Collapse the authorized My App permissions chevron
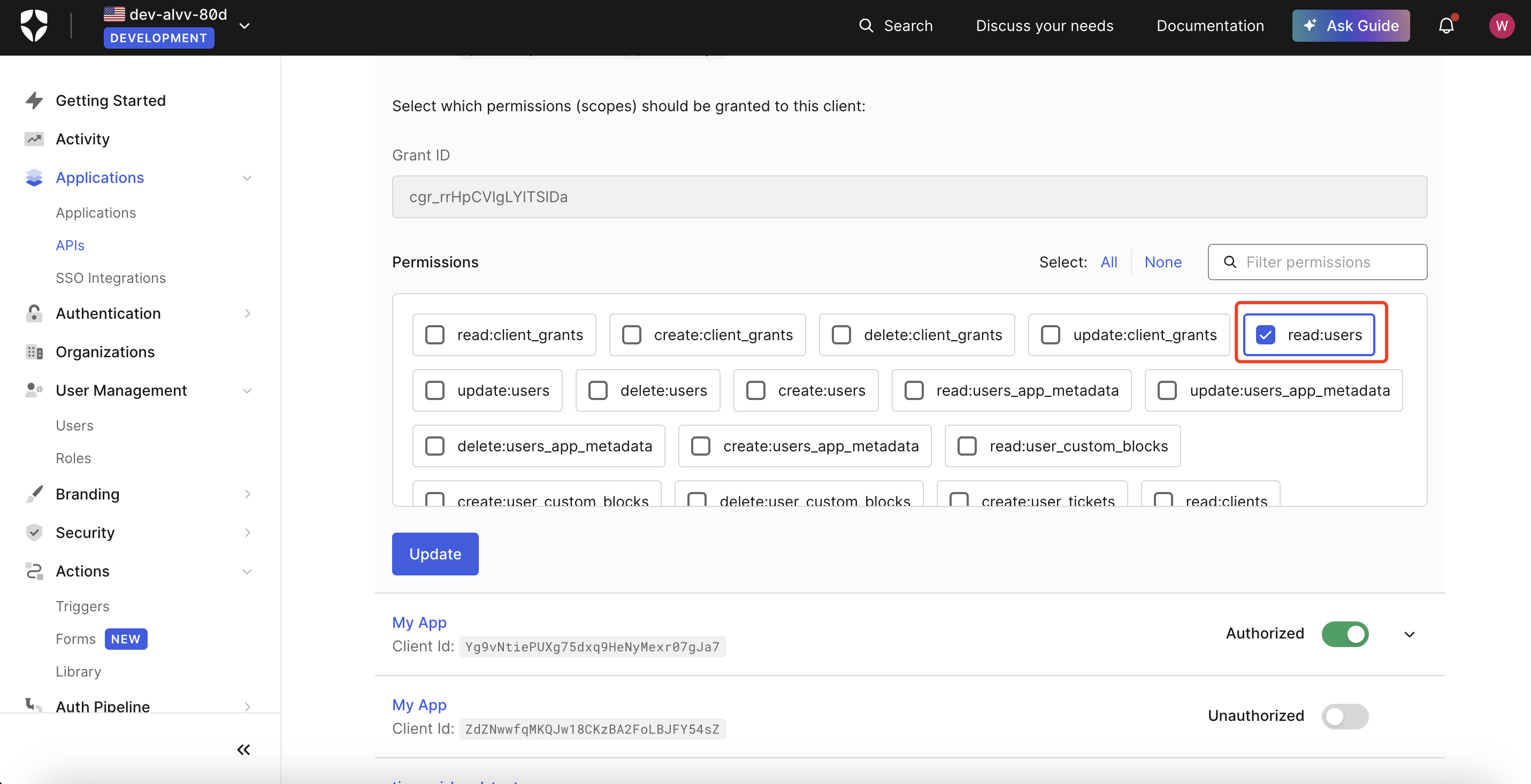Screen dimensions: 1531x784 (1409, 634)
